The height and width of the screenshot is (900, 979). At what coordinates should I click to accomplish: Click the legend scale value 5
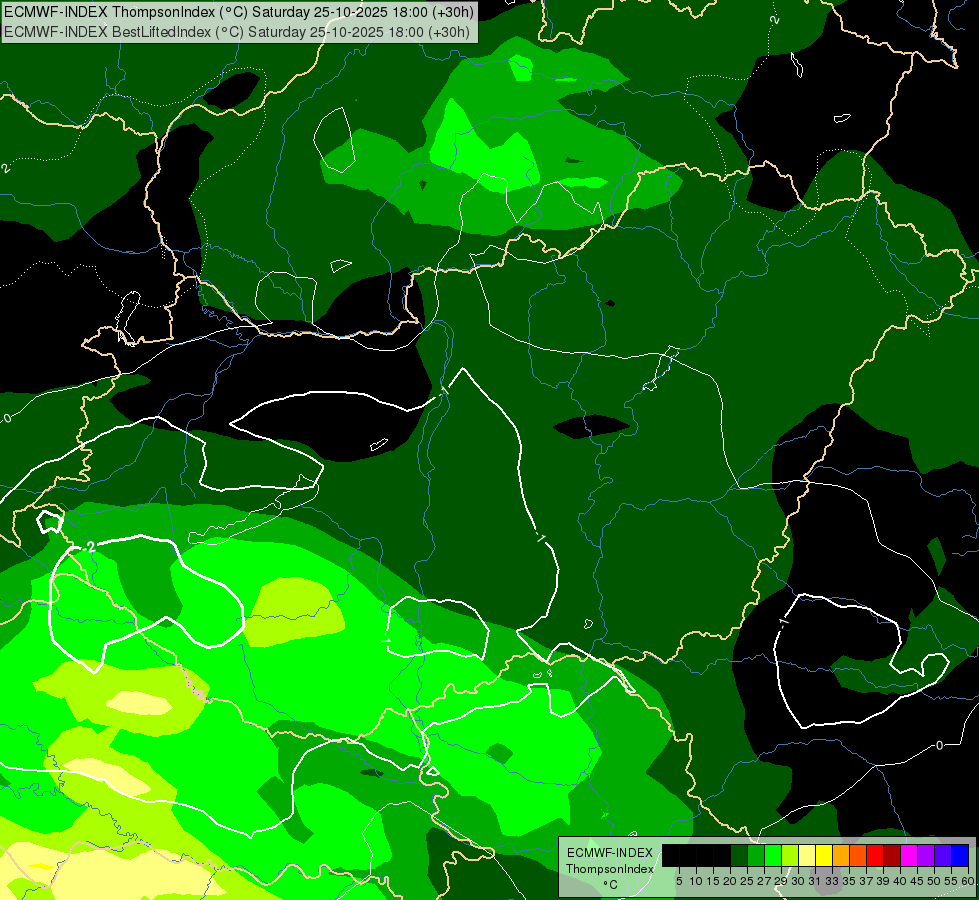[x=679, y=881]
